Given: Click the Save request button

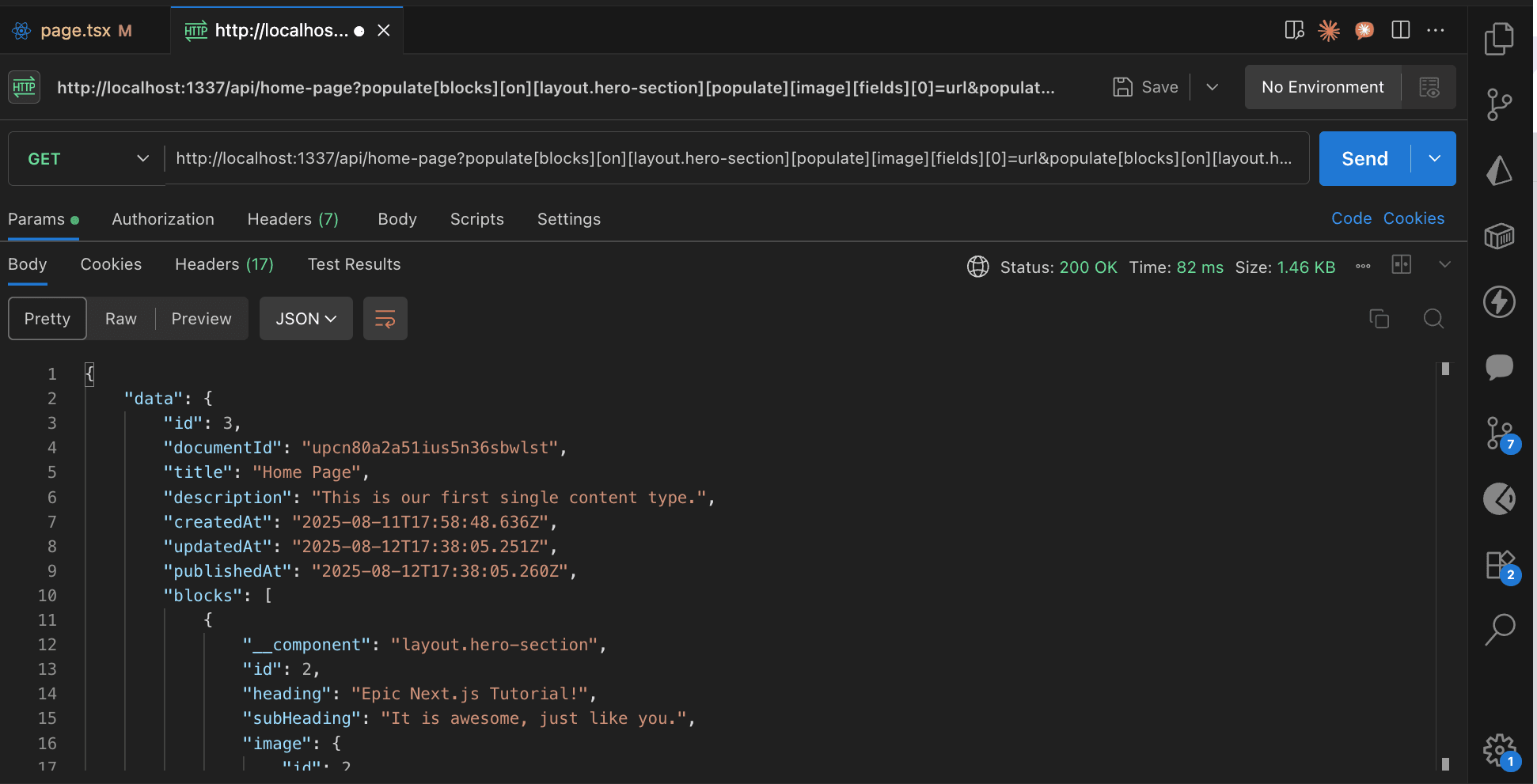Looking at the screenshot, I should pyautogui.click(x=1145, y=87).
